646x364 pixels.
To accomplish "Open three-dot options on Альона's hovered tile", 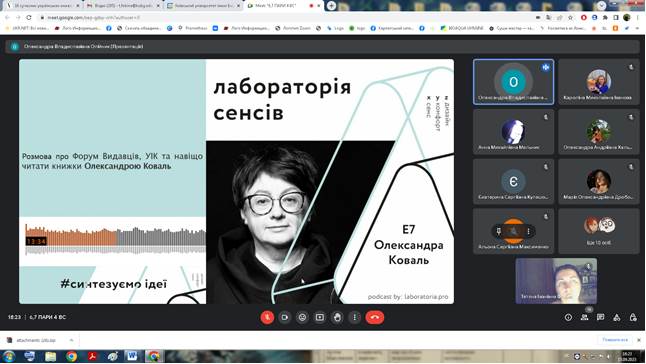I will click(529, 231).
